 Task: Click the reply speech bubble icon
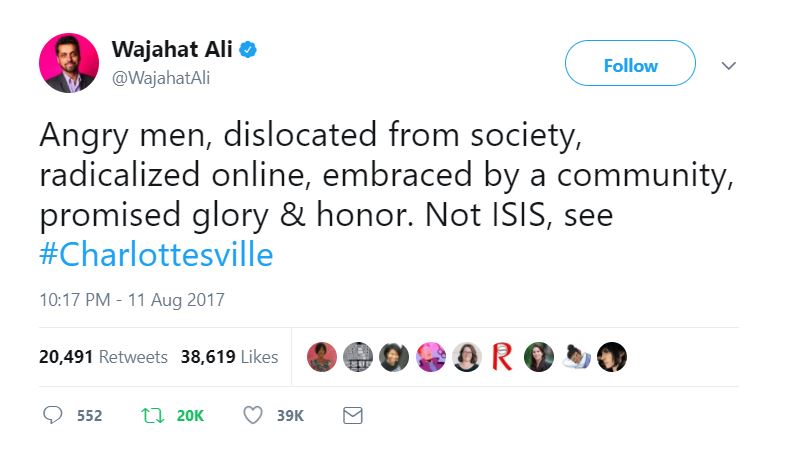pos(53,414)
